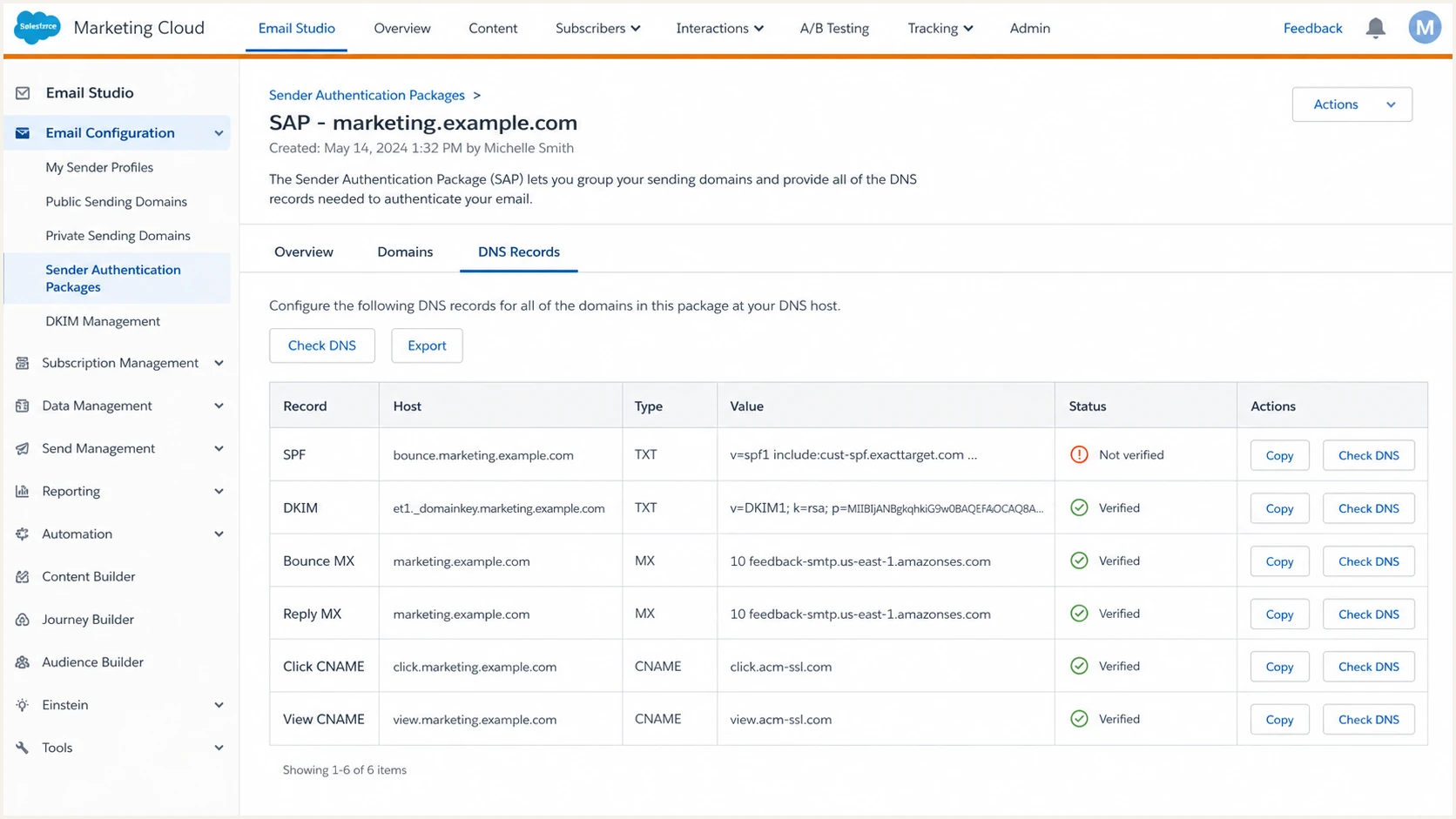This screenshot has width=1456, height=819.
Task: Expand Send Management chevron
Action: click(x=219, y=448)
